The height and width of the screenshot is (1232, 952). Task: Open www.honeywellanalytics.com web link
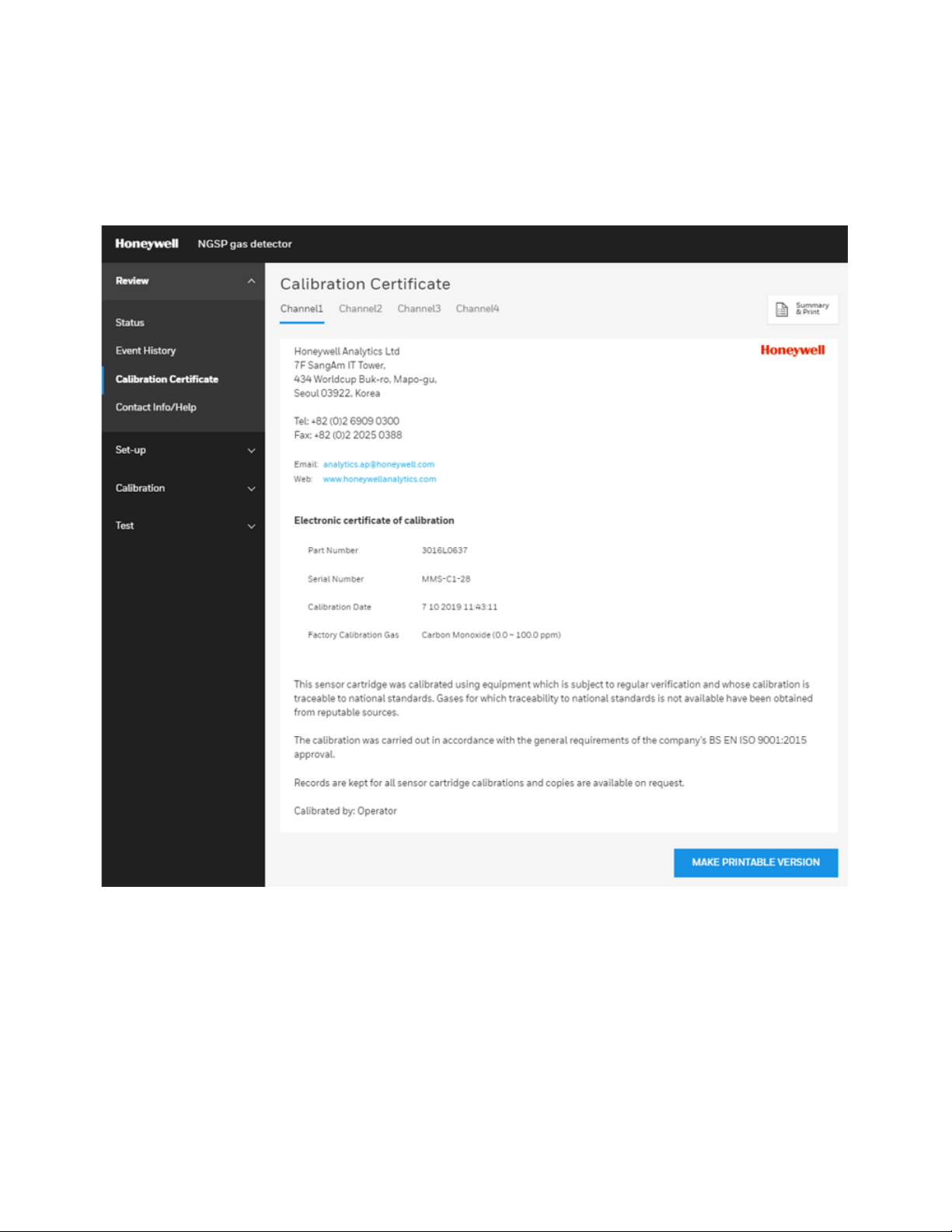click(379, 480)
